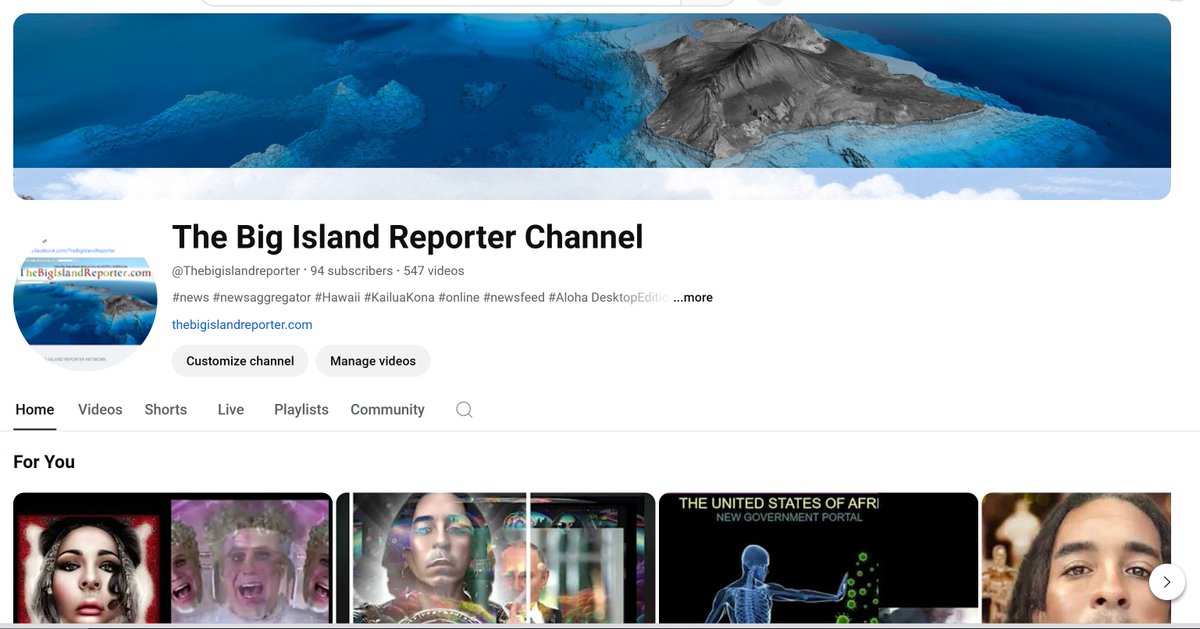
Task: Open the first For You video thumbnail
Action: tap(172, 557)
